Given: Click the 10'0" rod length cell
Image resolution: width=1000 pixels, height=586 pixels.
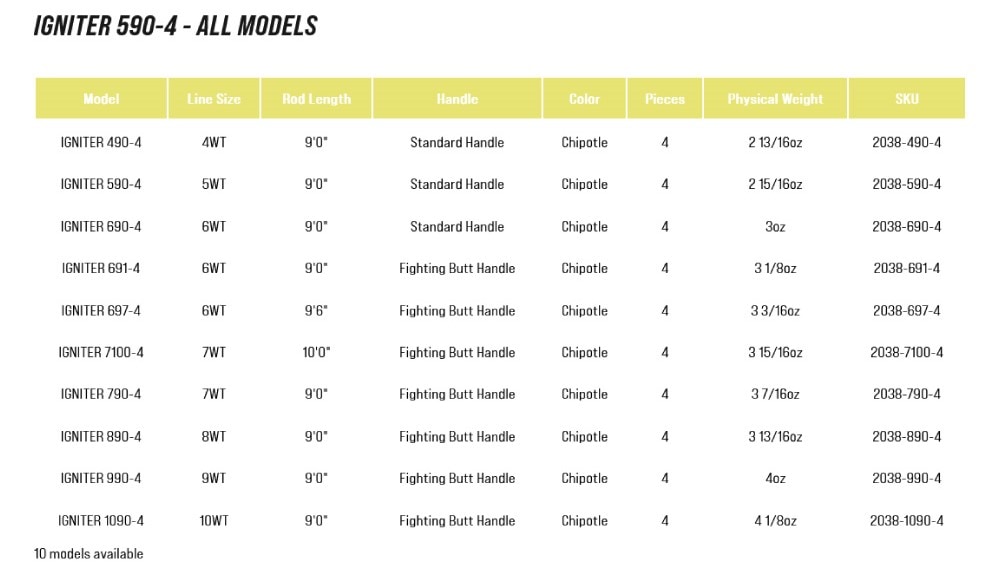Looking at the screenshot, I should click(x=316, y=352).
